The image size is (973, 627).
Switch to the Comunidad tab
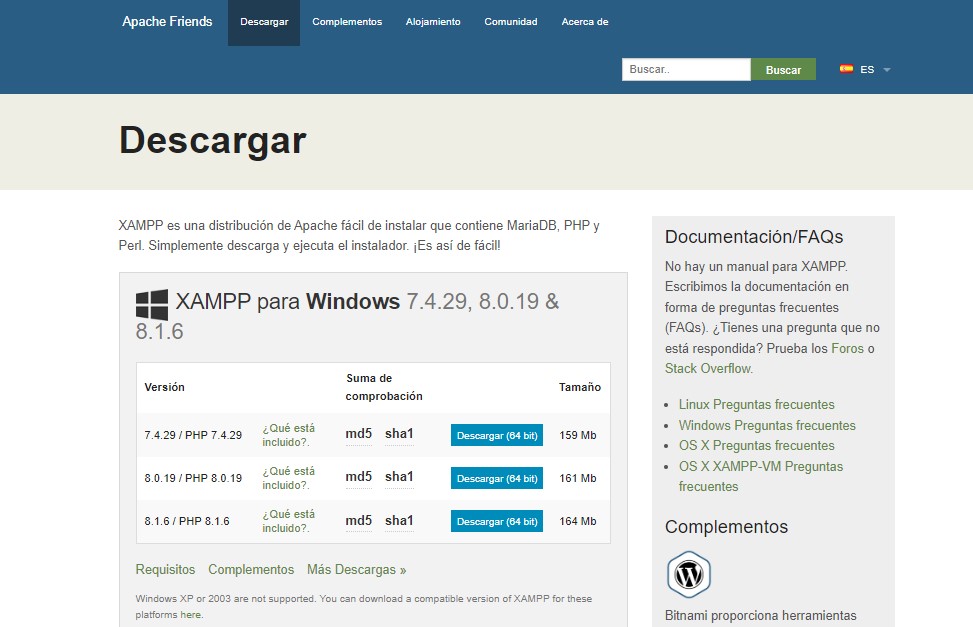coord(510,21)
